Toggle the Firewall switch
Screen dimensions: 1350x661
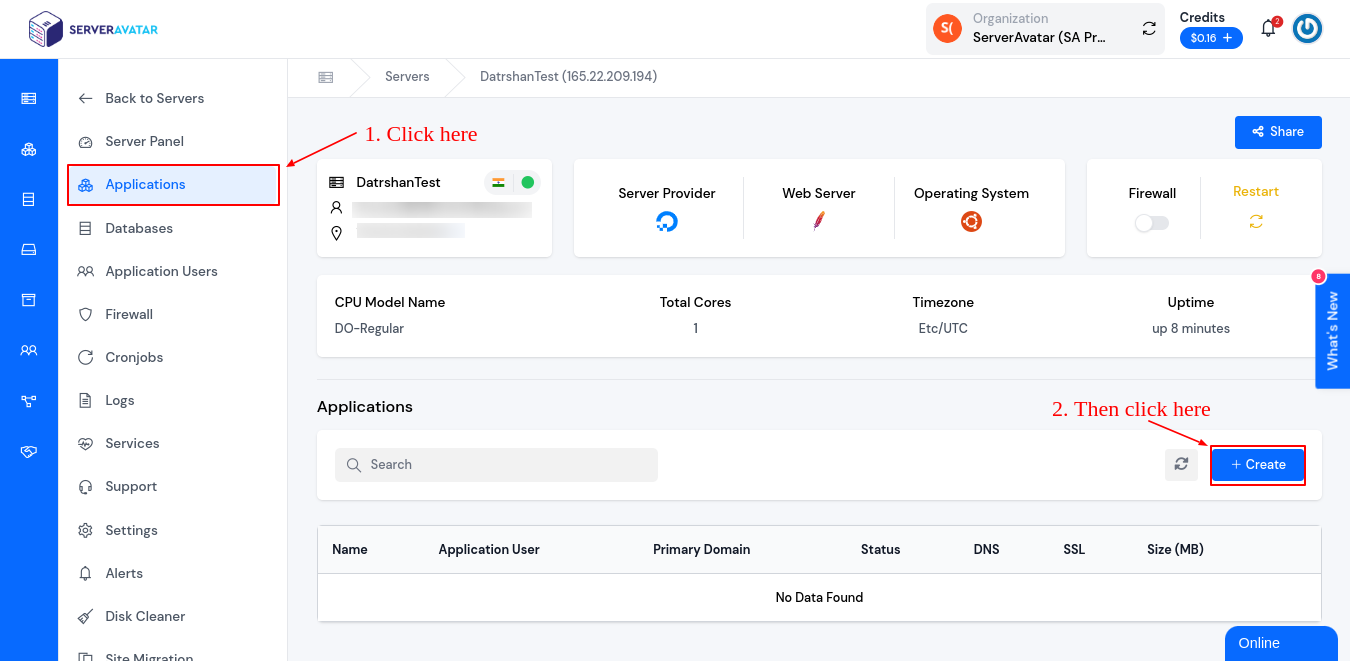pyautogui.click(x=1152, y=223)
